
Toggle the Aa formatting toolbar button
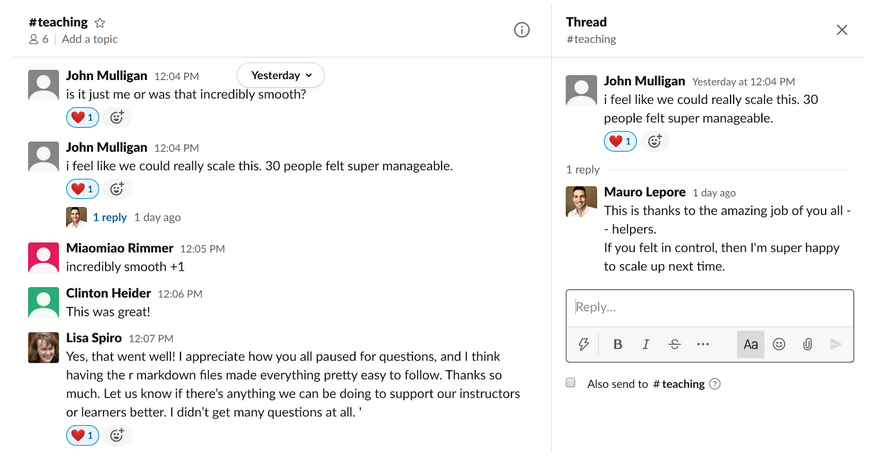point(750,345)
